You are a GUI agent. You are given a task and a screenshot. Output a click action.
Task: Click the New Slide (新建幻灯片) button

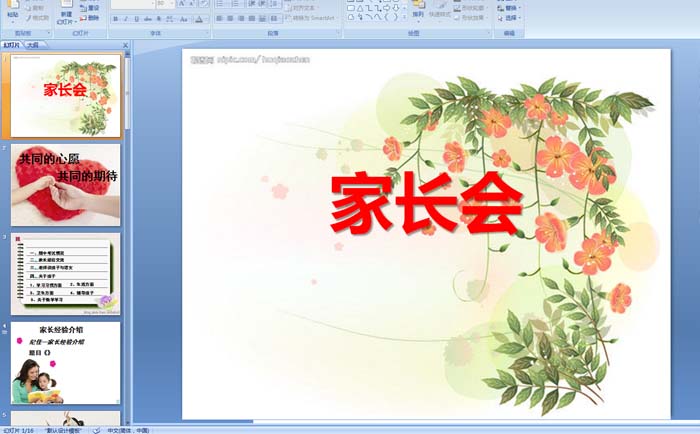tap(67, 13)
